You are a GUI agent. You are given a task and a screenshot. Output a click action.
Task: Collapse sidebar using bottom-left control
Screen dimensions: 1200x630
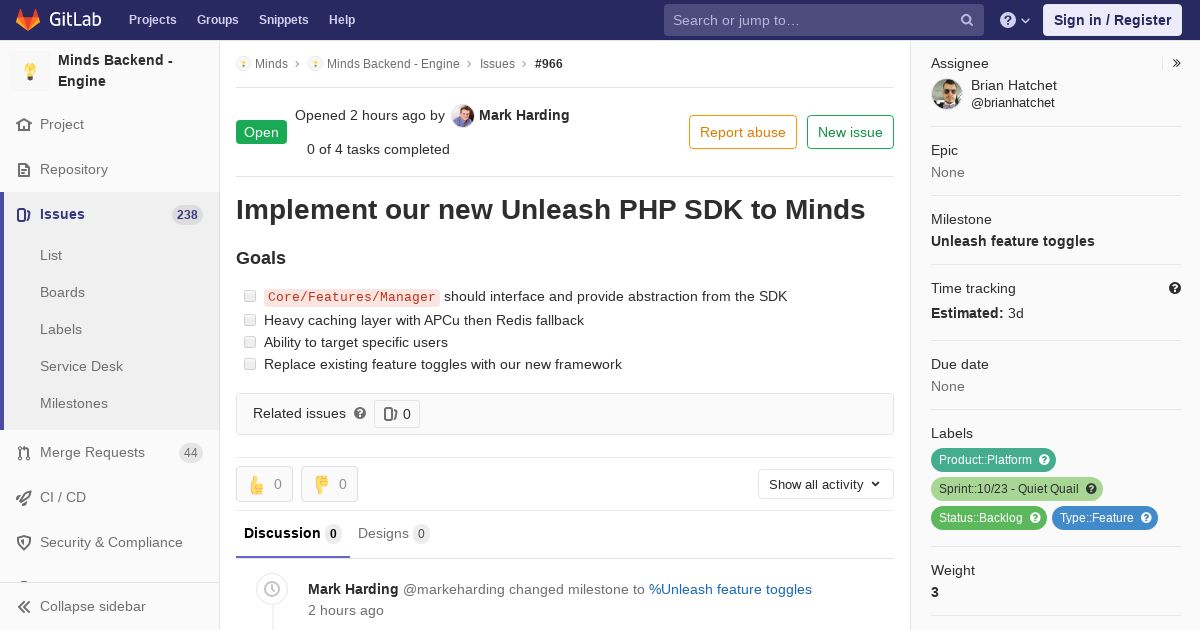pos(82,606)
